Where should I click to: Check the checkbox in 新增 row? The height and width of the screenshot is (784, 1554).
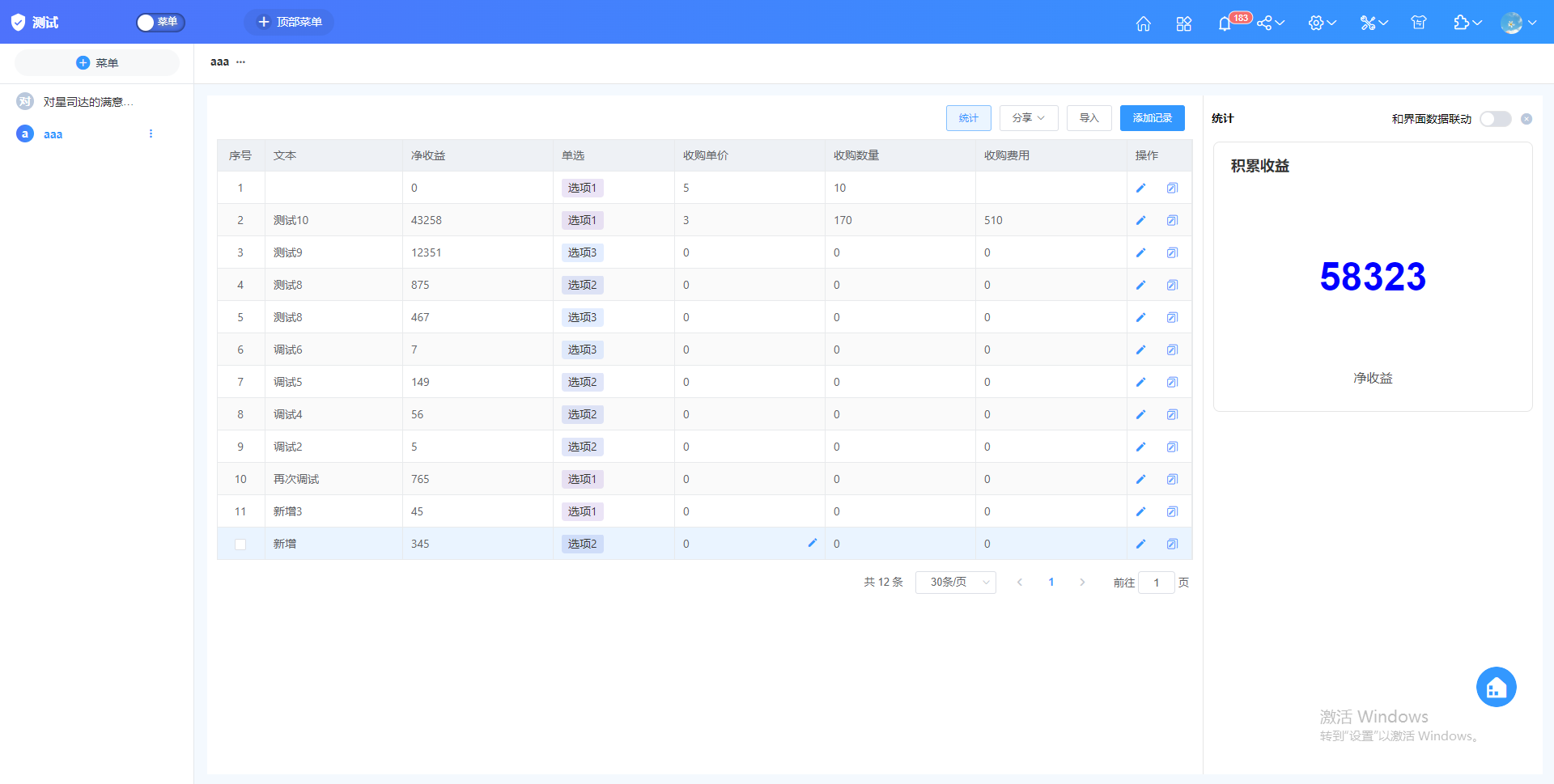pos(240,545)
